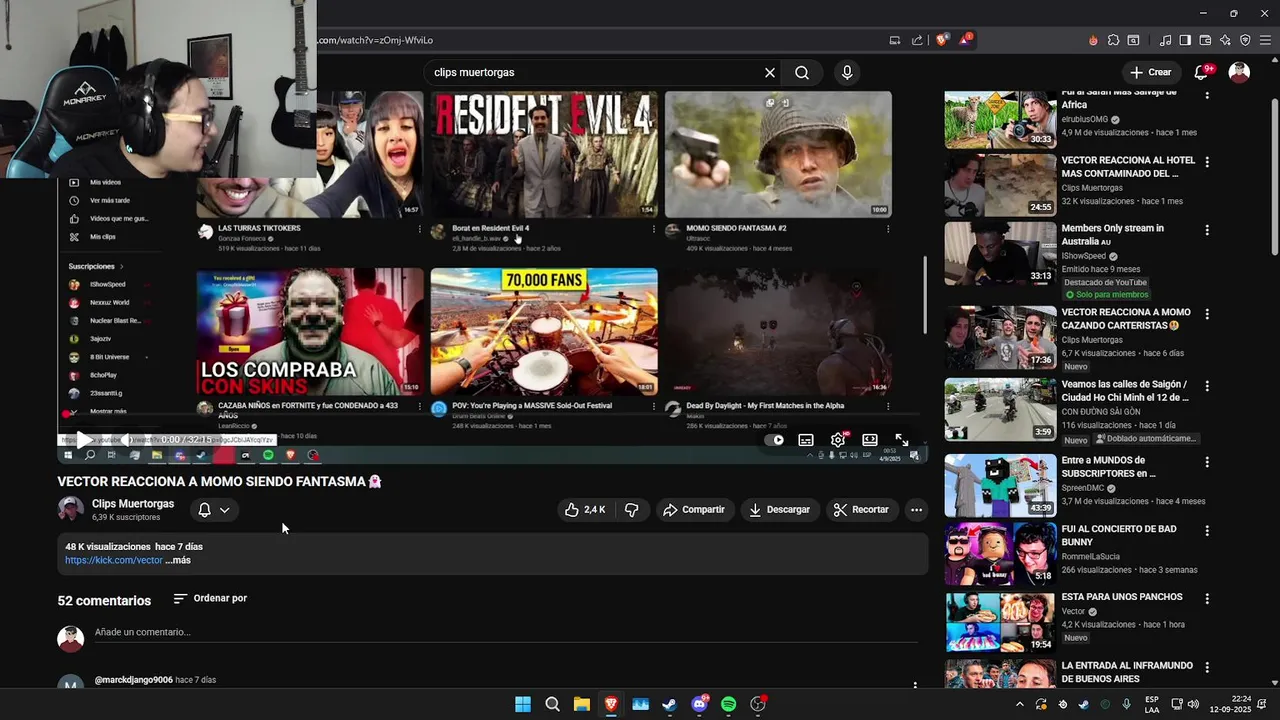Screen dimensions: 1280x720
Task: Start voice search with the microphone icon
Action: 847,73
